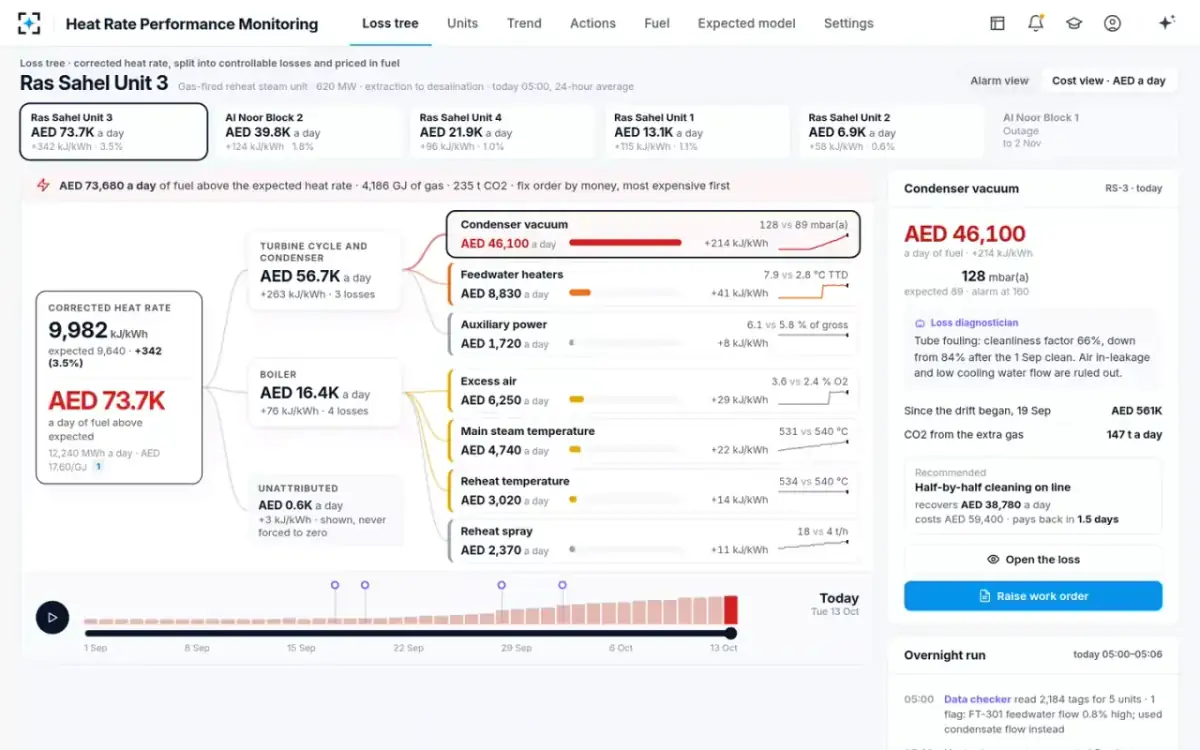Click the RS-3 today label
The width and height of the screenshot is (1200, 750).
1134,188
